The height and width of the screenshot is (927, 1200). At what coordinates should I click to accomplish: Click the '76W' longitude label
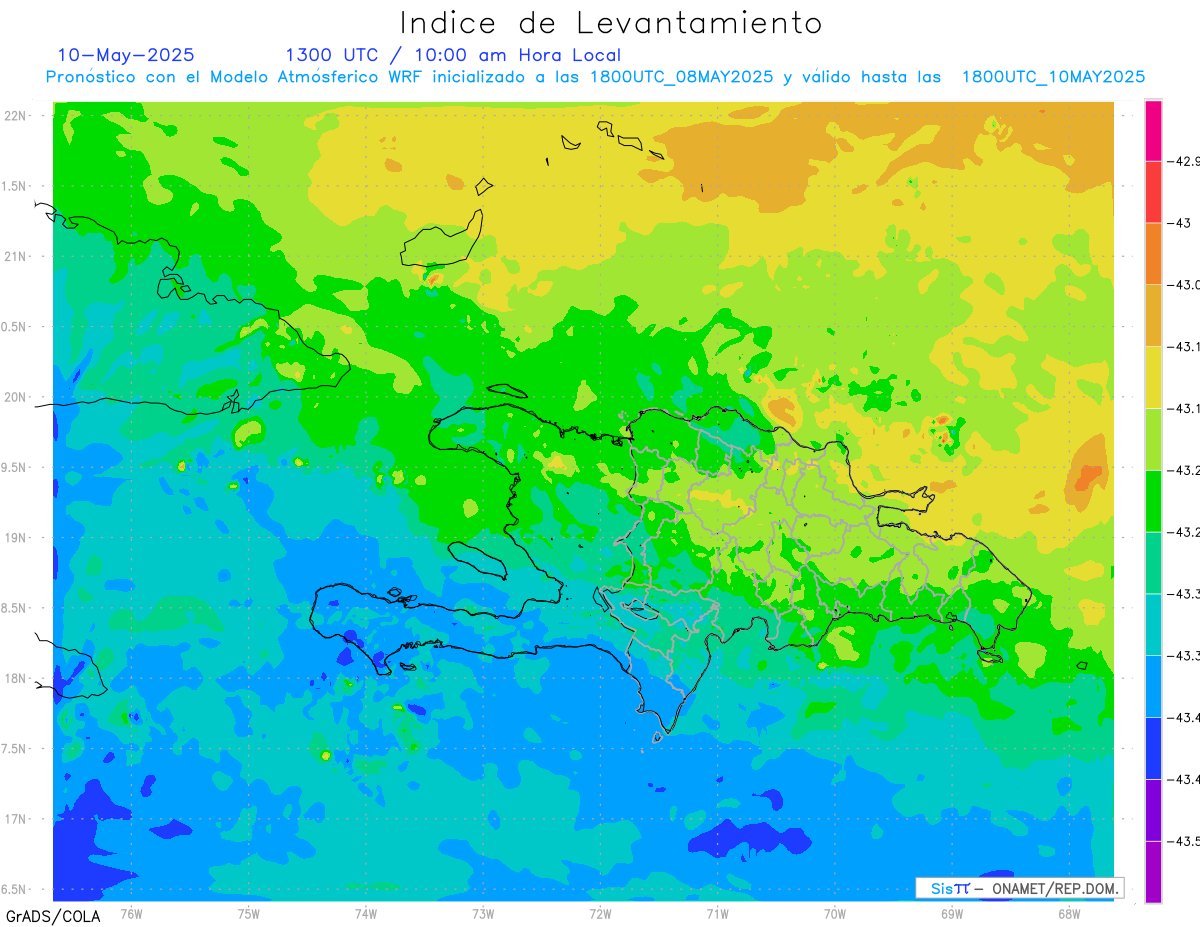pyautogui.click(x=131, y=914)
